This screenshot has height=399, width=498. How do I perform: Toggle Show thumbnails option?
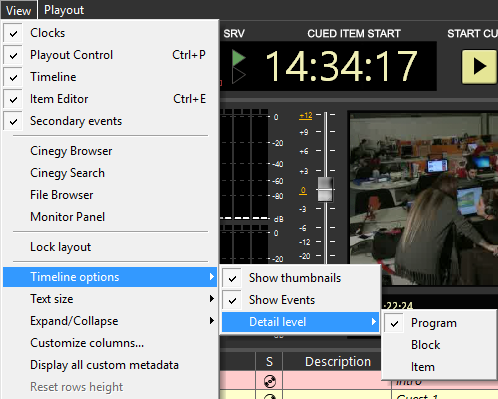tap(300, 278)
